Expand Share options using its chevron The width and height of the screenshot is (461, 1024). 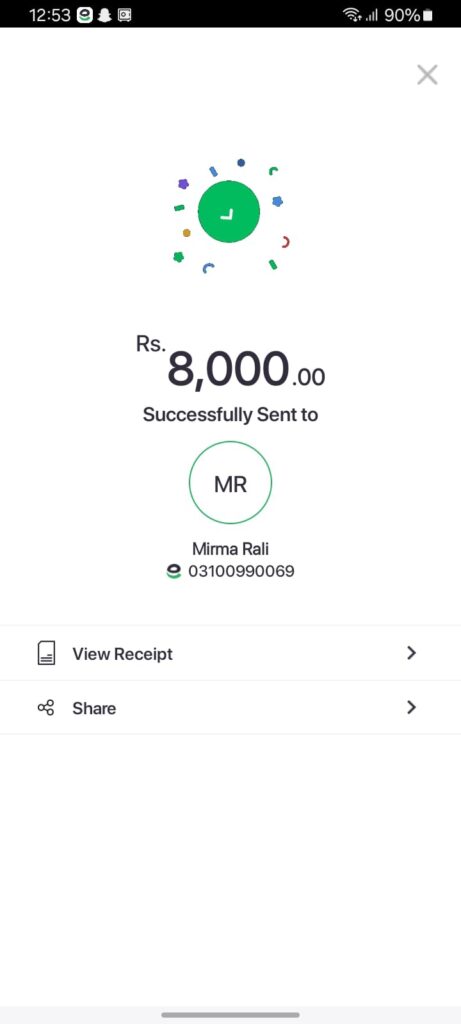[x=411, y=707]
